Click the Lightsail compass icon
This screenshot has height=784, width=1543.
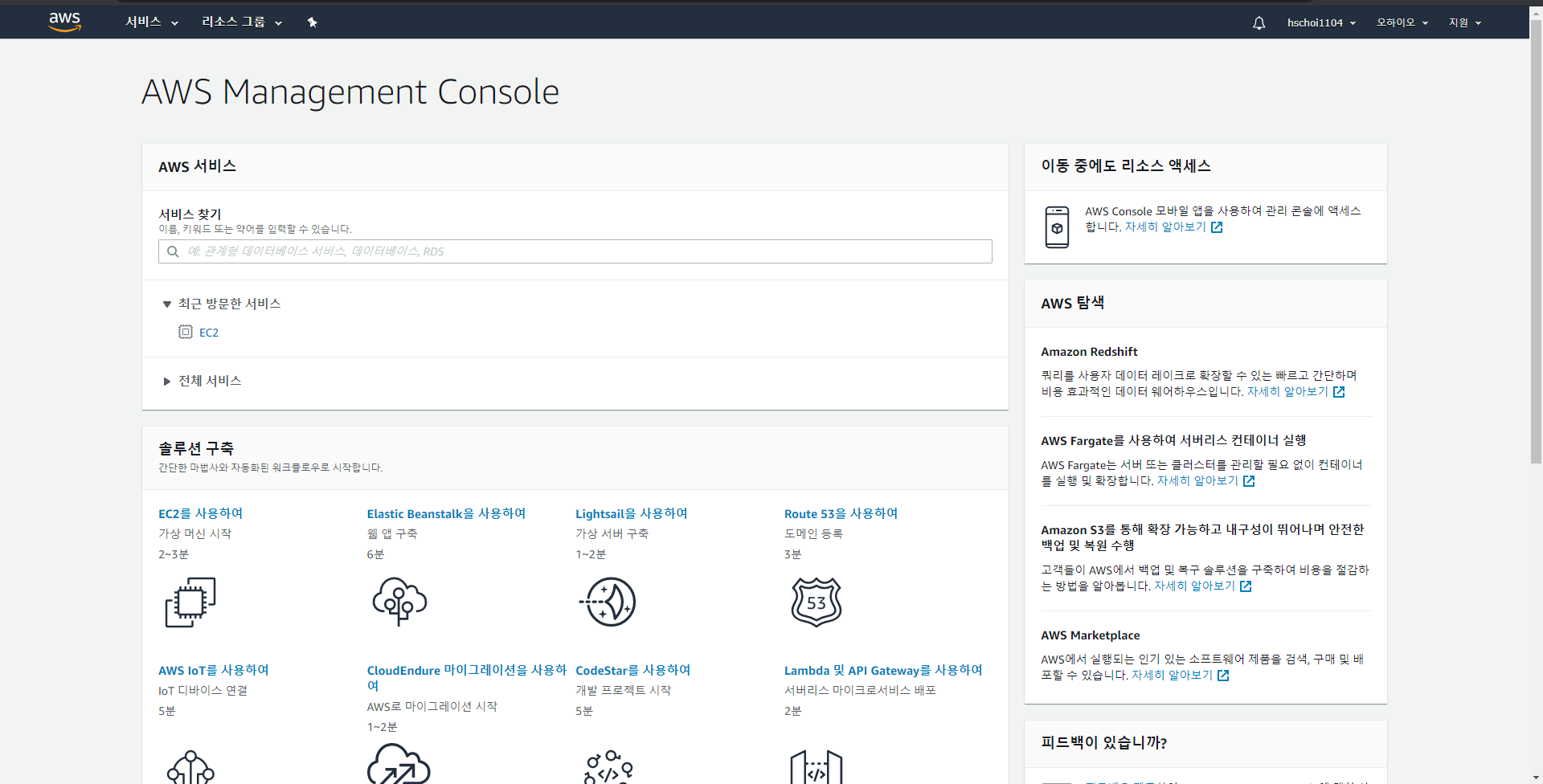pyautogui.click(x=608, y=602)
